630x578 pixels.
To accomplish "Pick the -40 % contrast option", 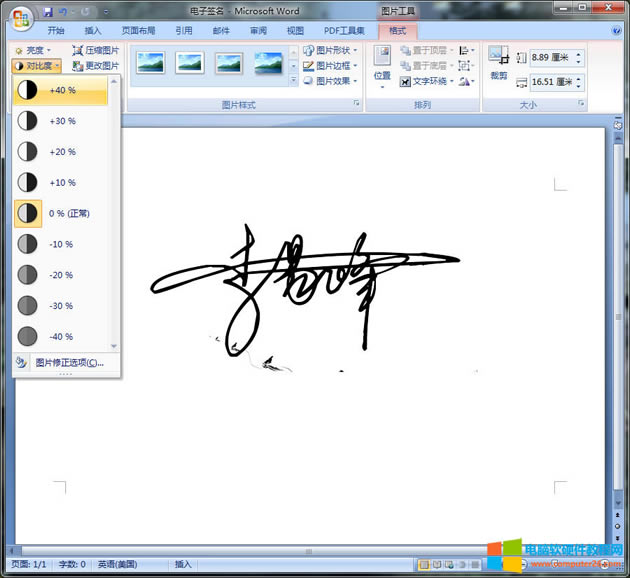I will click(x=62, y=336).
